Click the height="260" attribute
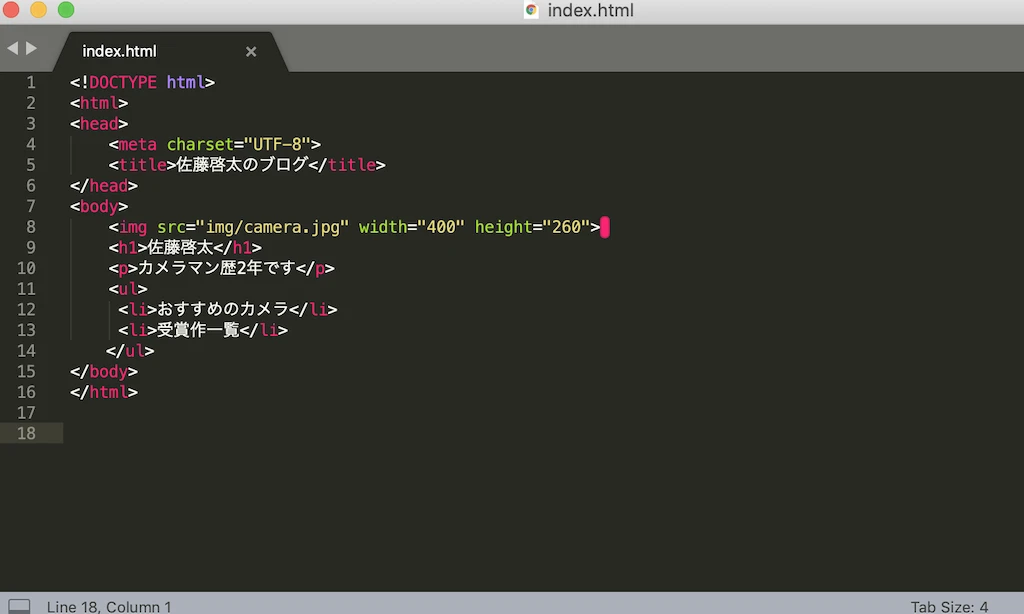1024x614 pixels. (532, 227)
